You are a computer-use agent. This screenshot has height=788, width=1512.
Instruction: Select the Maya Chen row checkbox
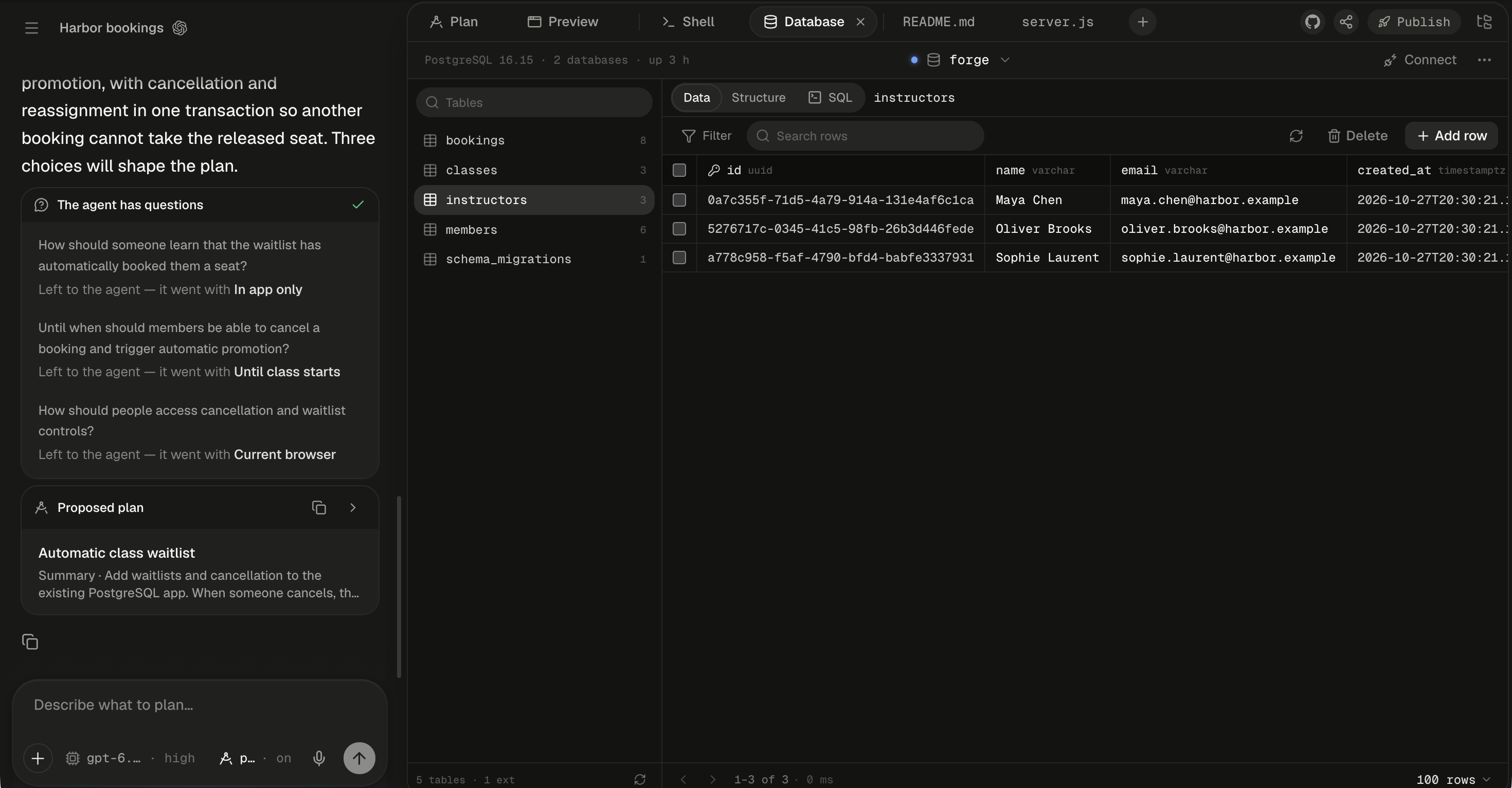click(x=679, y=200)
